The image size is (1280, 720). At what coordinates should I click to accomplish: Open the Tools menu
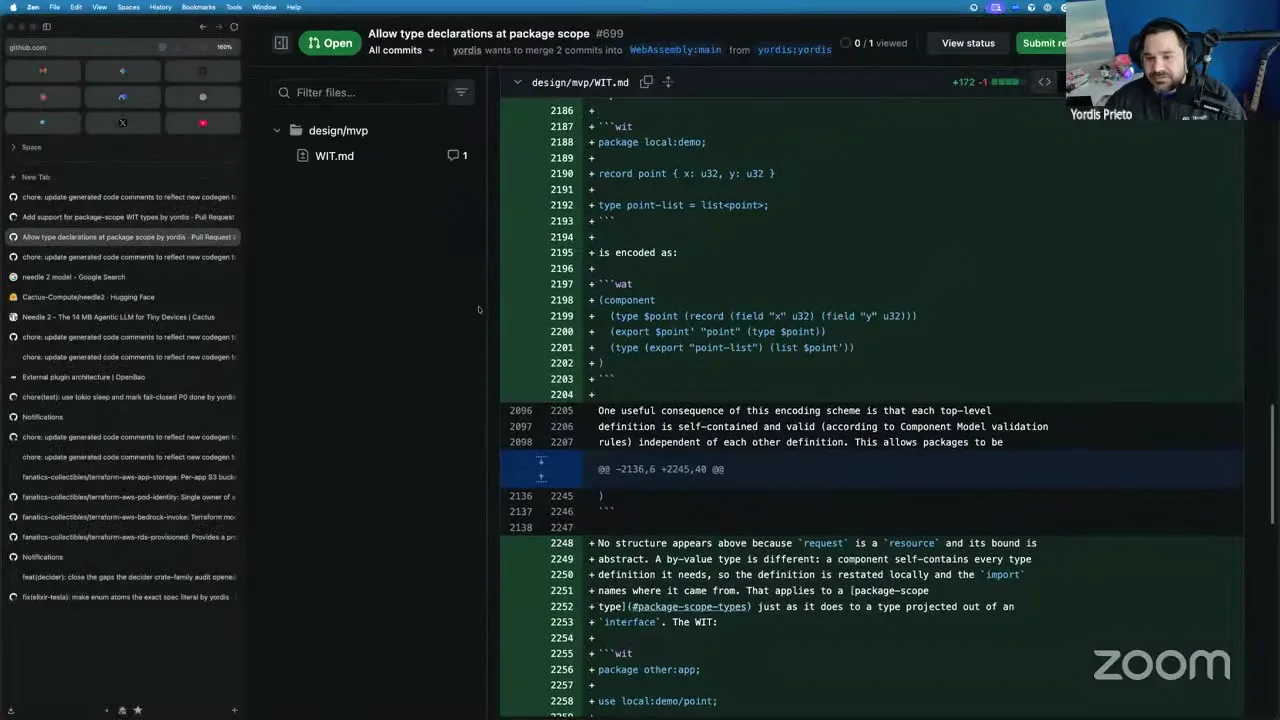234,7
